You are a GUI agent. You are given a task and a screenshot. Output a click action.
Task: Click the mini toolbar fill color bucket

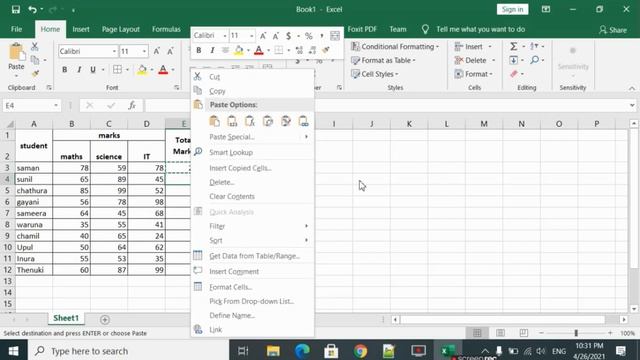click(239, 50)
